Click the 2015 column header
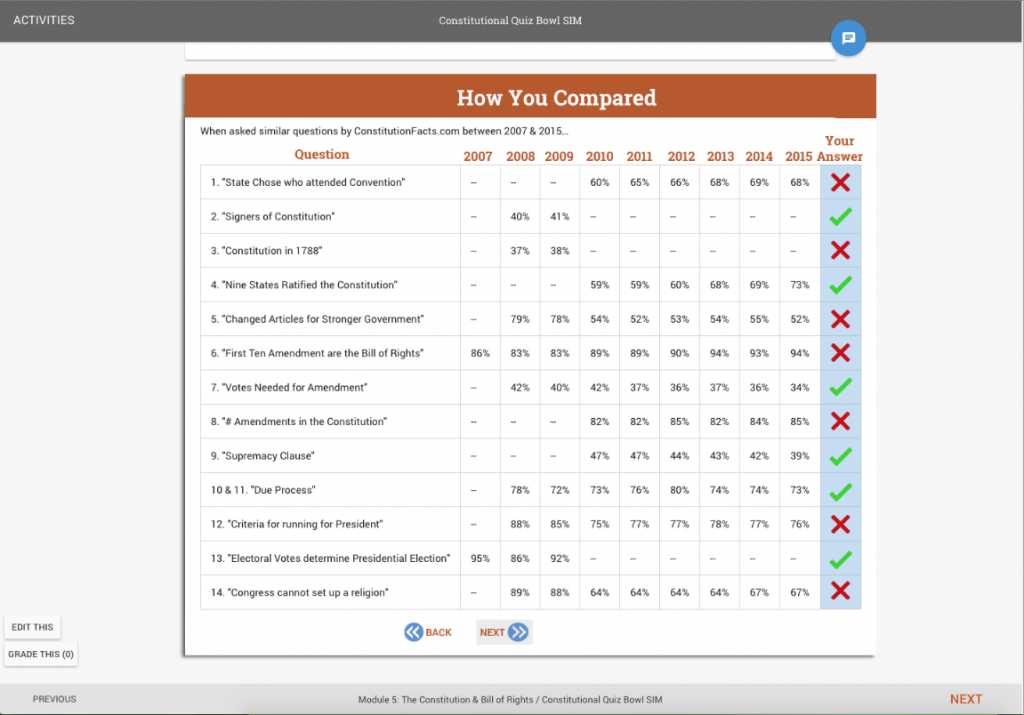 tap(798, 156)
